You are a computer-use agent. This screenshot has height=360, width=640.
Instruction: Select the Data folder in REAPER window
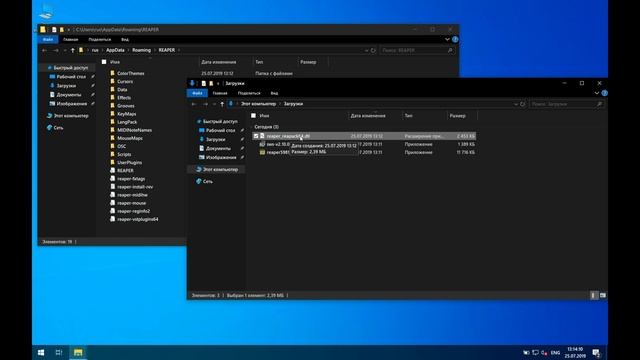[122, 90]
